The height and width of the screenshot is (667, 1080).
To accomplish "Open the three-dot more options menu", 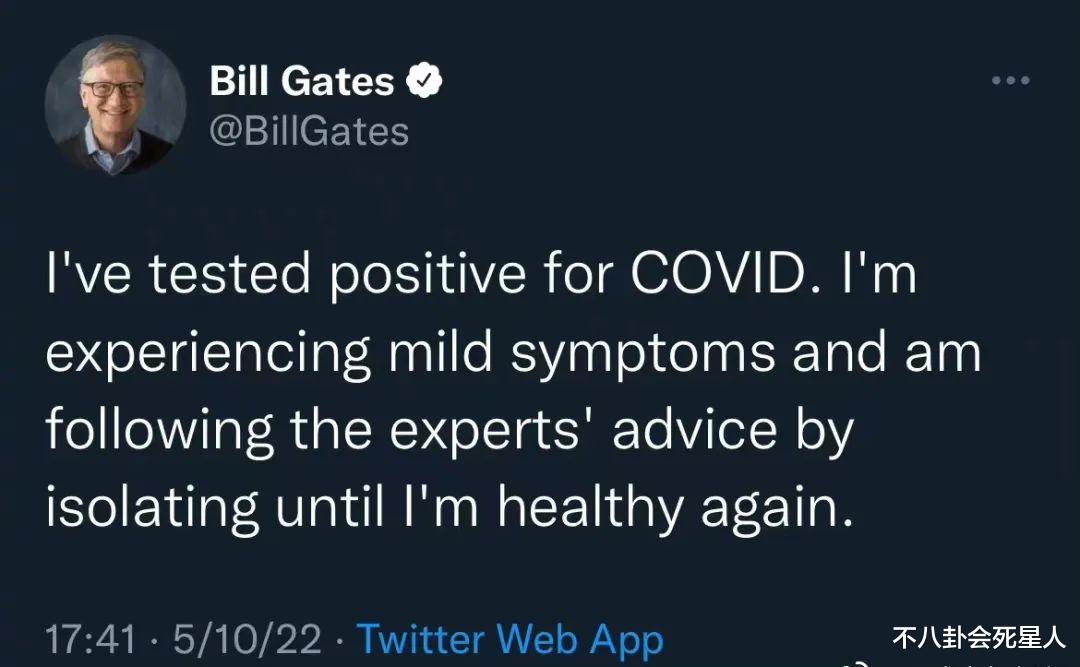I will pos(1010,81).
